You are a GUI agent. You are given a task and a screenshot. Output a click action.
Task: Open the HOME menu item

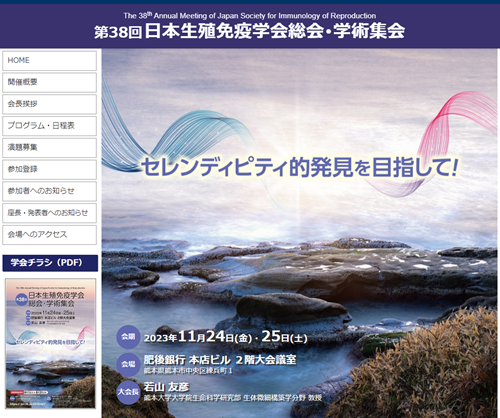point(49,61)
